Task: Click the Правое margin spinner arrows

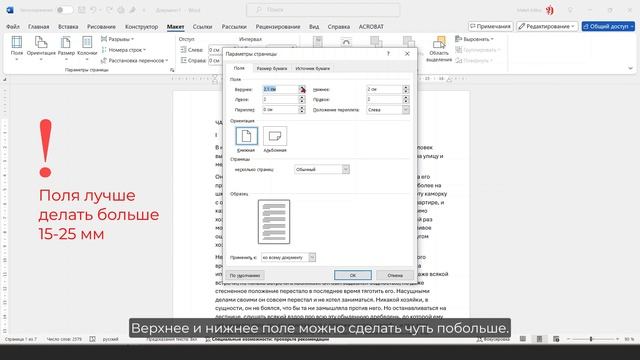Action: [x=405, y=99]
